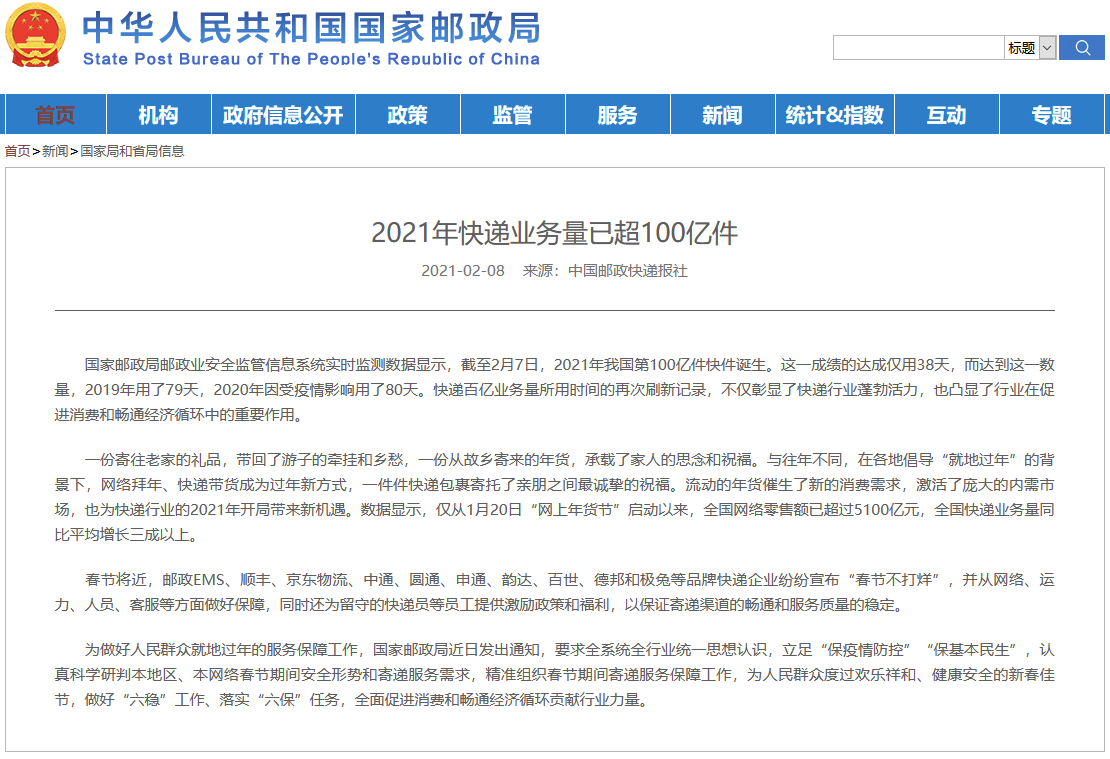Go to the 机构 menu item
This screenshot has width=1110, height=759.
click(x=159, y=114)
